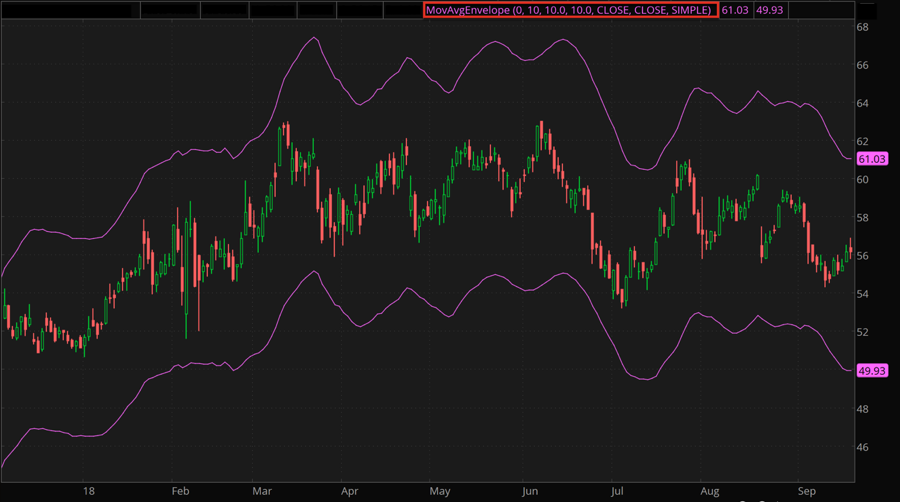Viewport: 900px width, 502px height.
Task: Click the Jun label on time axis
Action: 530,492
